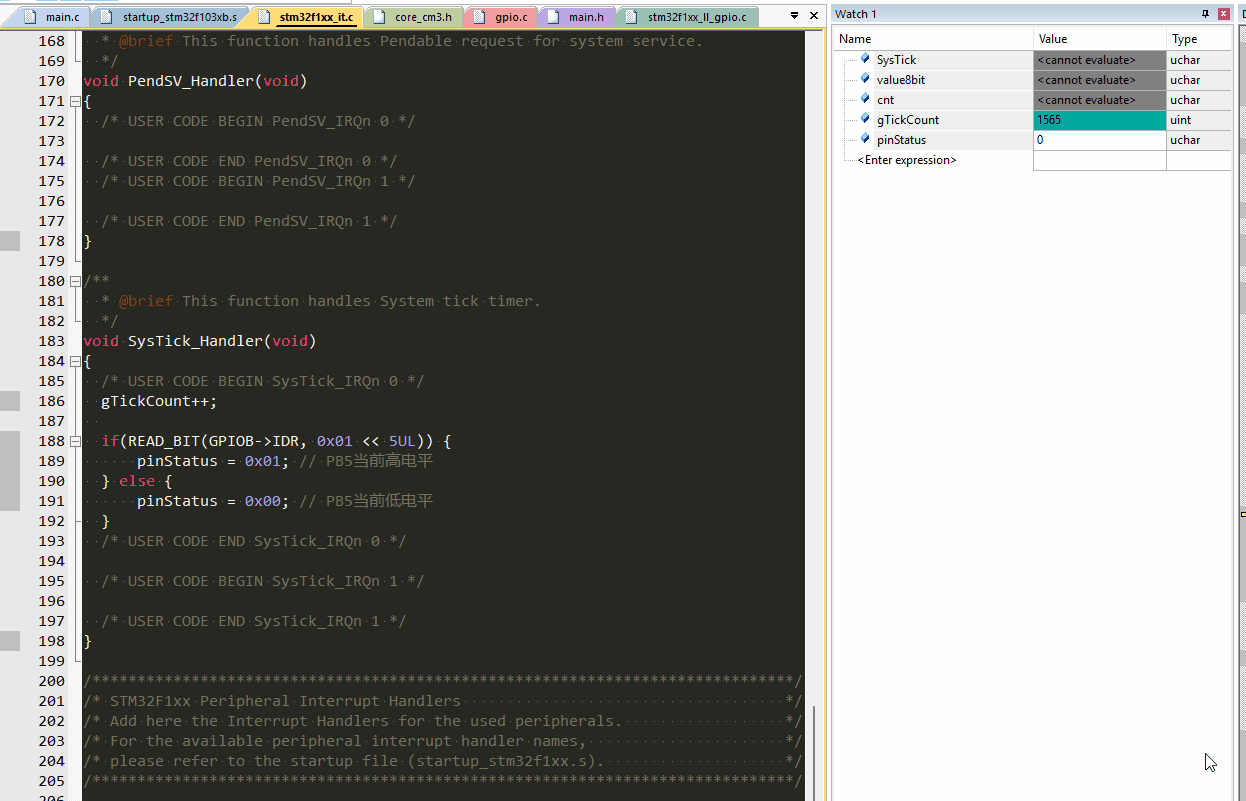The height and width of the screenshot is (801, 1246).
Task: Click the diamond icon beside gTickCount in Watch 1
Action: [x=862, y=119]
